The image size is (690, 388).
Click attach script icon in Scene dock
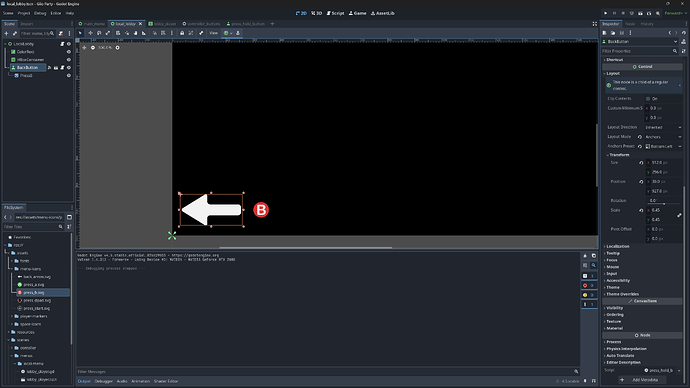click(x=61, y=33)
